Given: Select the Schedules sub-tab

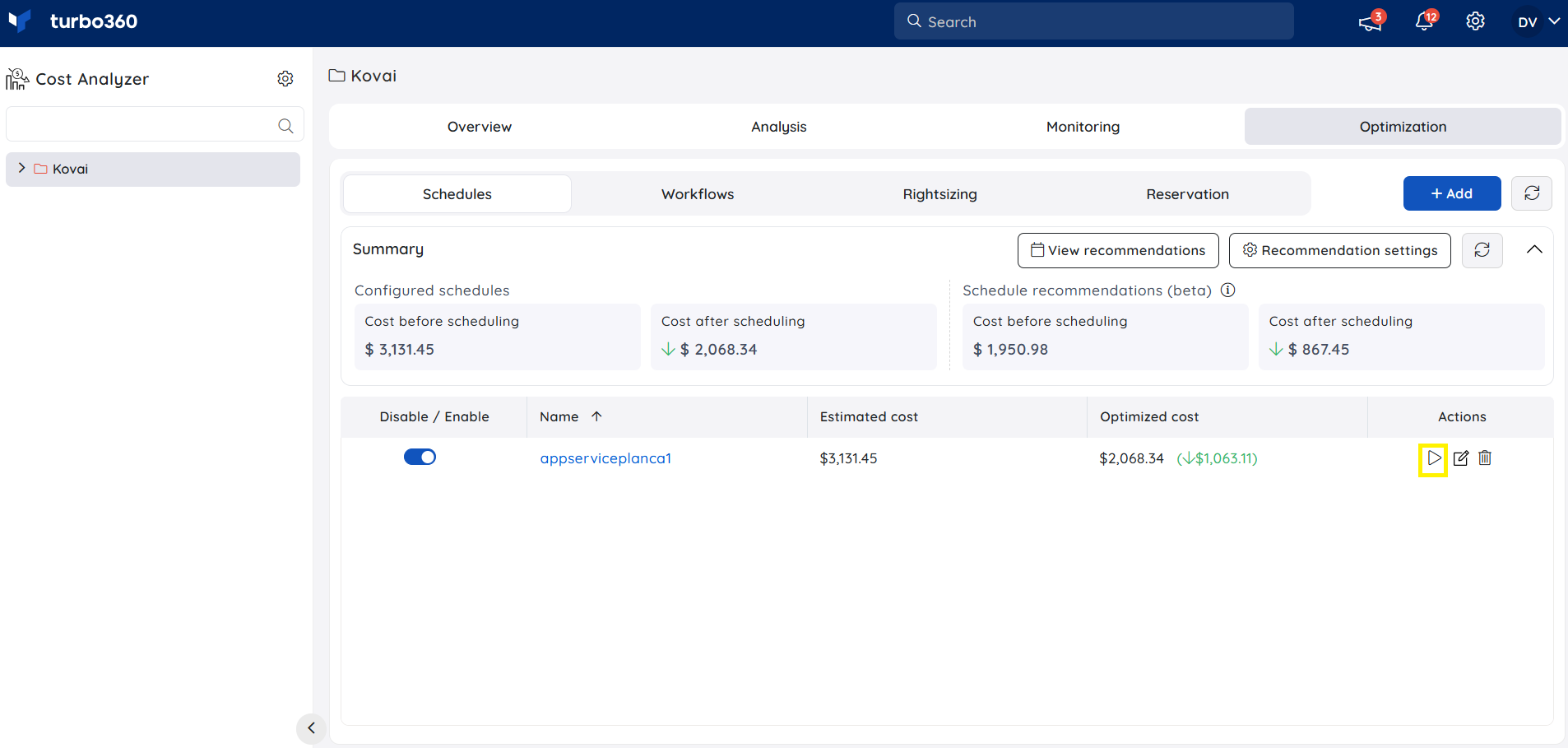Looking at the screenshot, I should point(457,194).
